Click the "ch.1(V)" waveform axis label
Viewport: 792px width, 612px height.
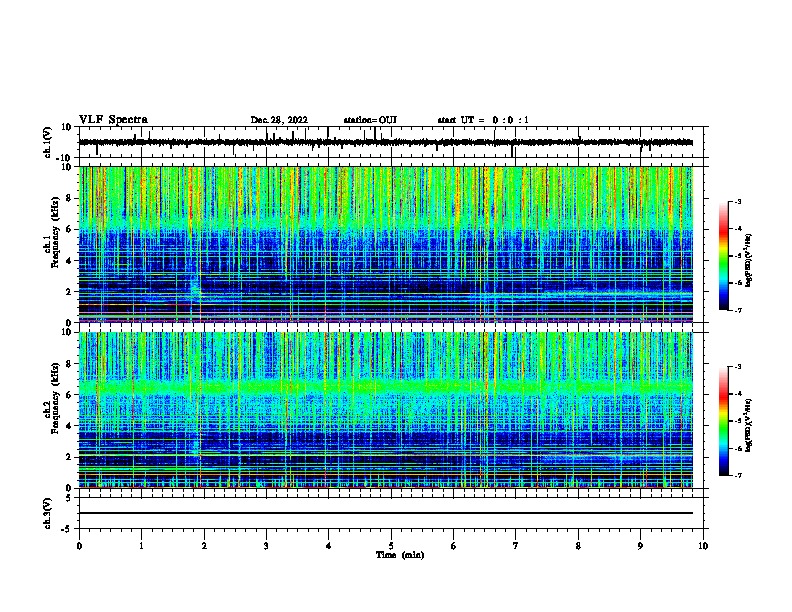48,142
